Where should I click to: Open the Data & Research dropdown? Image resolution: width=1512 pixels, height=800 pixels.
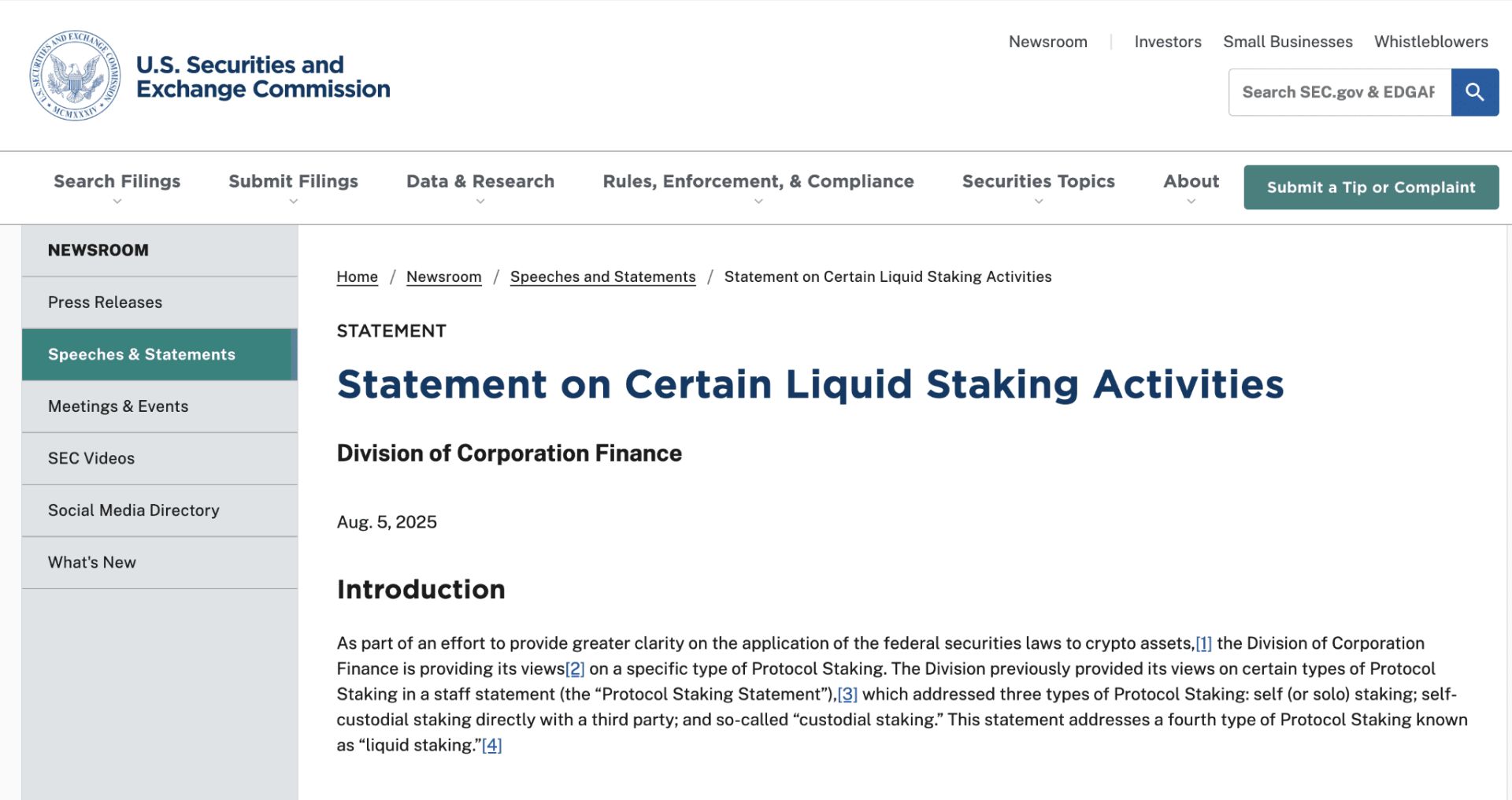pyautogui.click(x=480, y=188)
